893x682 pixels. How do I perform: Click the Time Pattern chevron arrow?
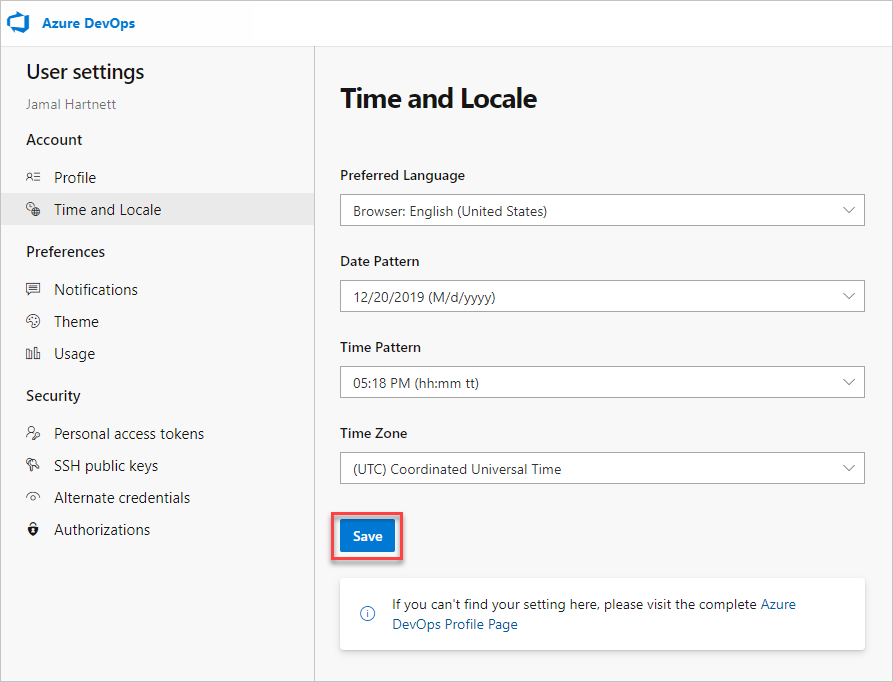(849, 382)
